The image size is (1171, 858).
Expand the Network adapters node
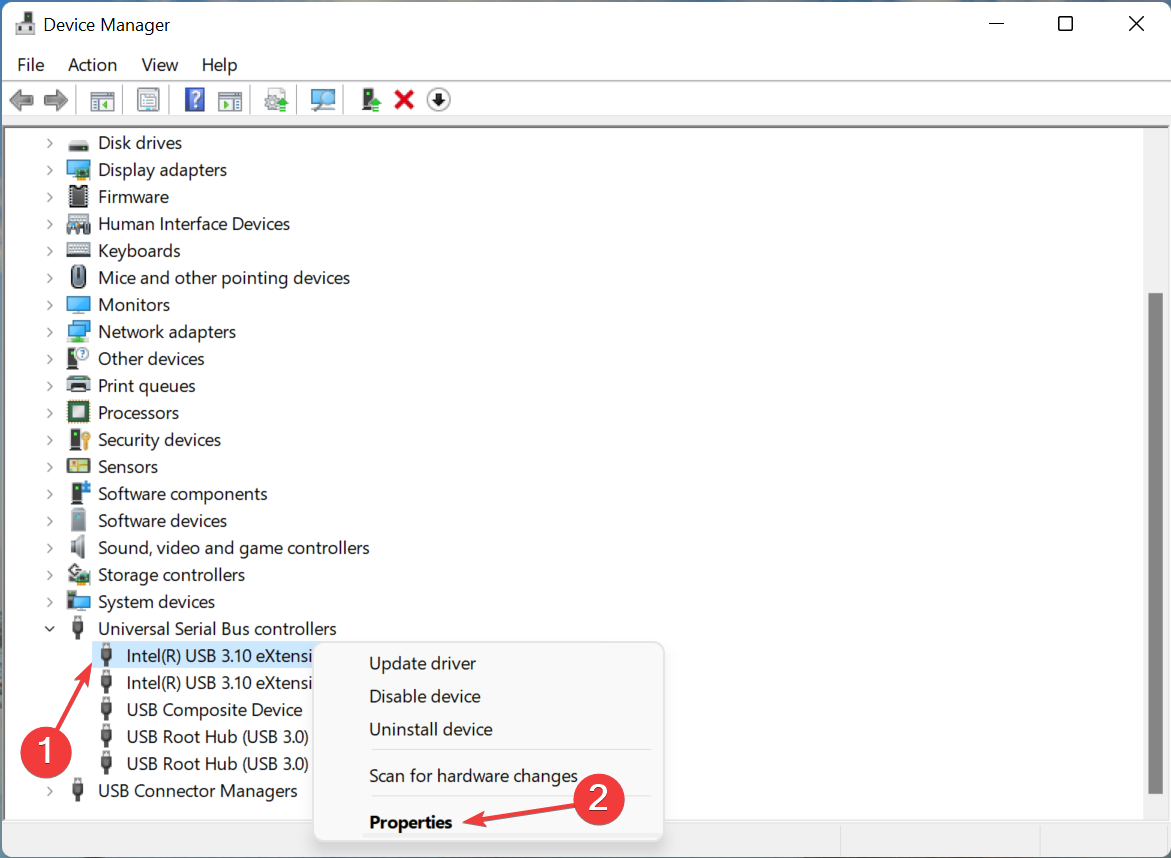click(x=49, y=332)
